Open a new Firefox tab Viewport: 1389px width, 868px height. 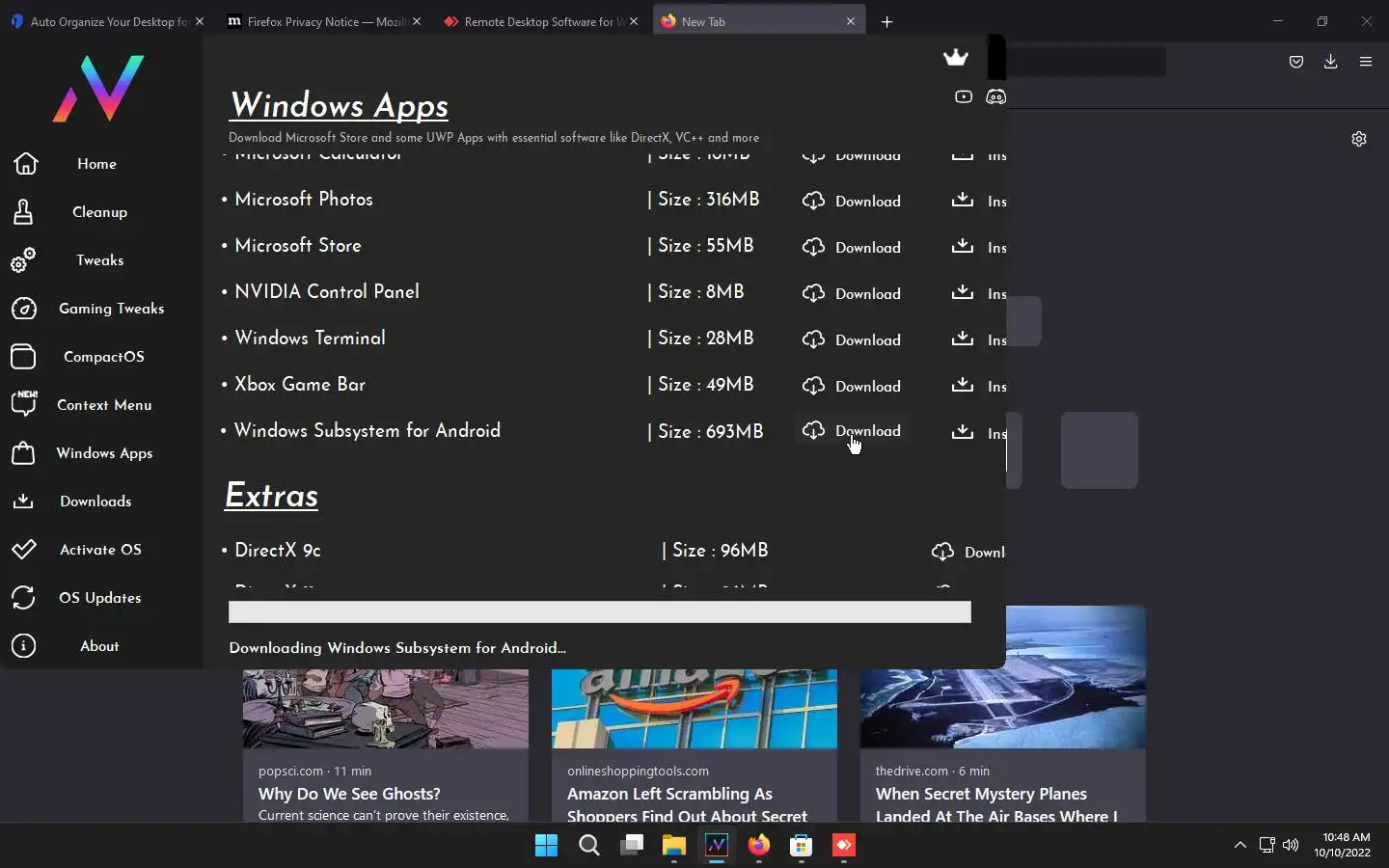click(x=886, y=21)
